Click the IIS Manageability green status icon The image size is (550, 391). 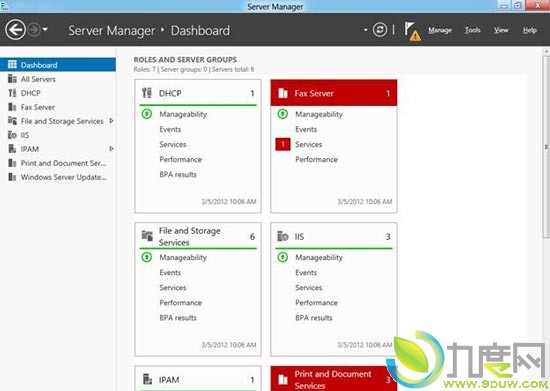tap(283, 257)
